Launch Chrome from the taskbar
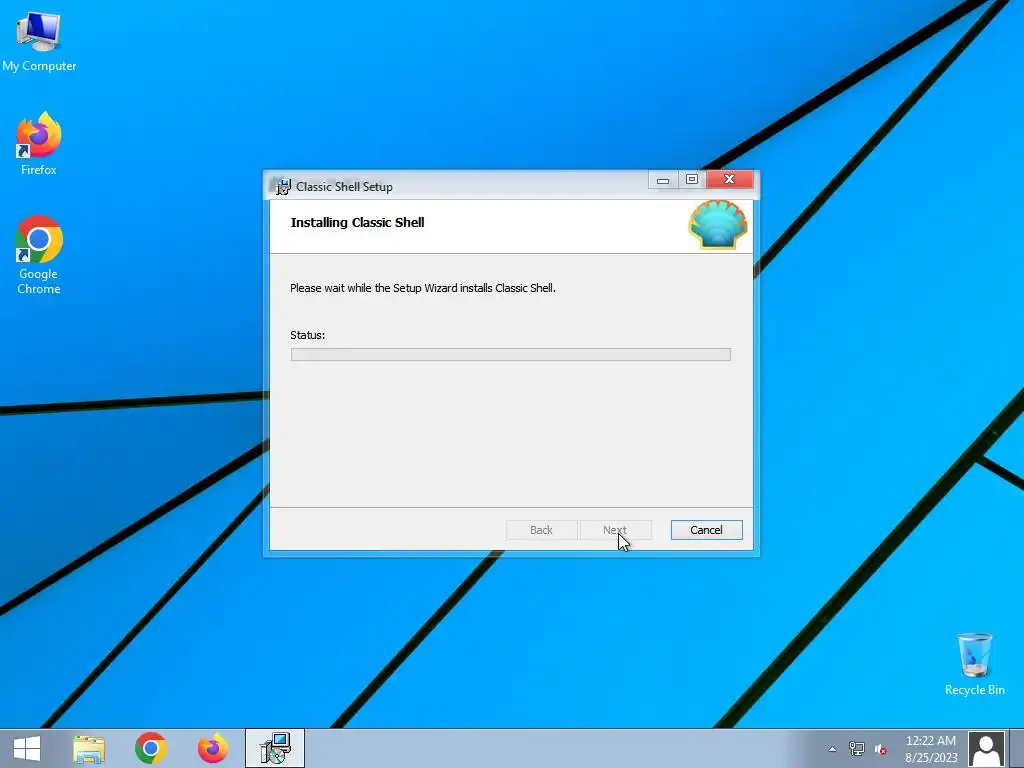The width and height of the screenshot is (1024, 768). click(x=151, y=748)
